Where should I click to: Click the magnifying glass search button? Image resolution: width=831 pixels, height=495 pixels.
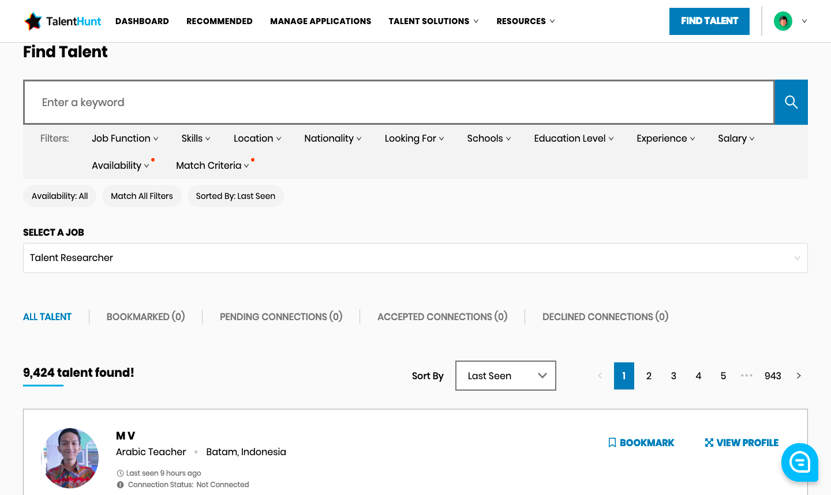point(790,102)
